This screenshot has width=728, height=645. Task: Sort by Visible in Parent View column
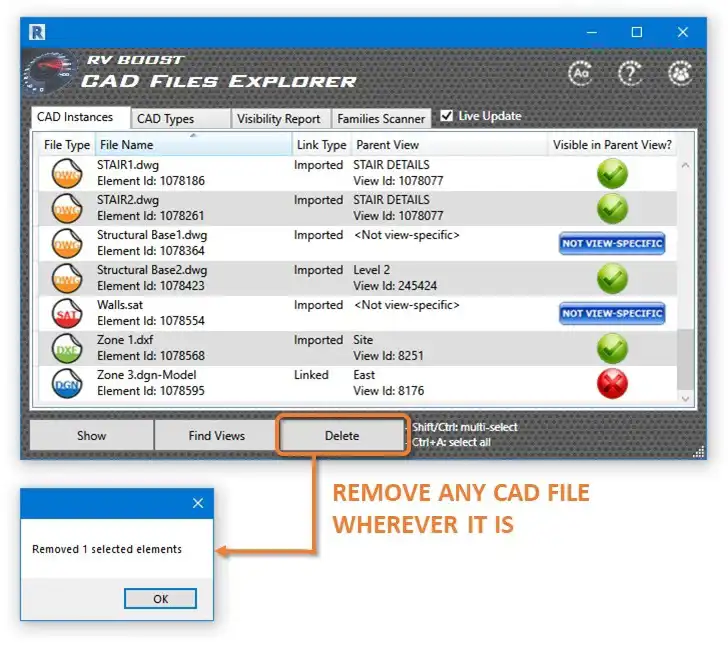tap(612, 144)
